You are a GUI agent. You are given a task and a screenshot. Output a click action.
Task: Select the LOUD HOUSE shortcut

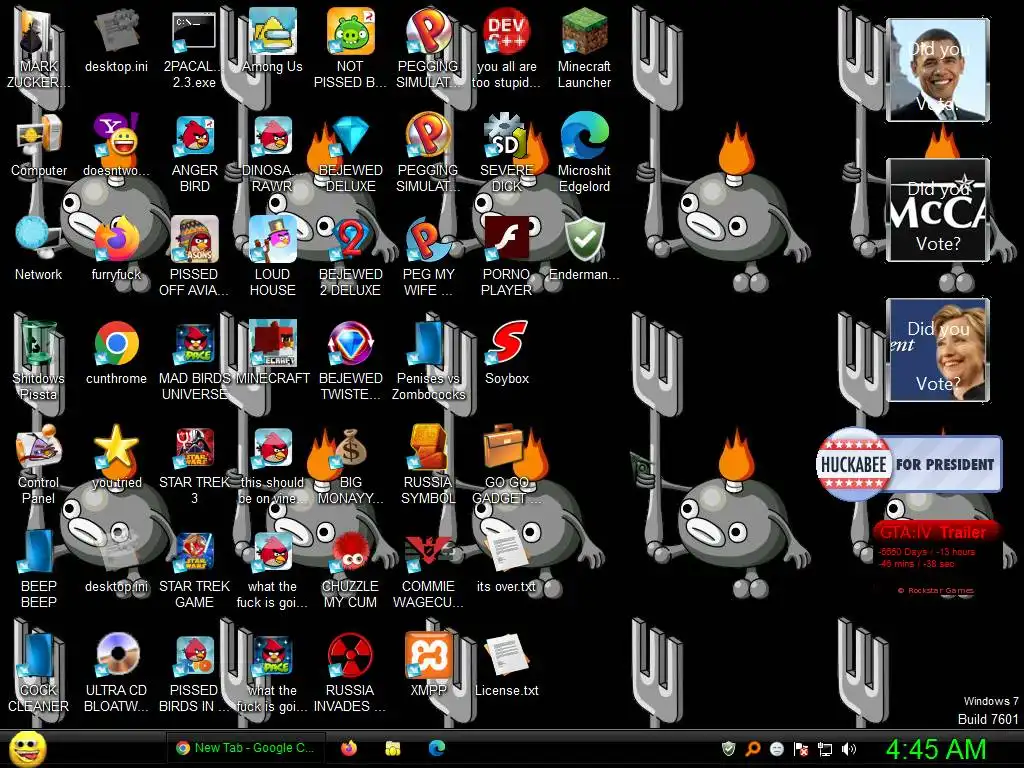tap(272, 257)
